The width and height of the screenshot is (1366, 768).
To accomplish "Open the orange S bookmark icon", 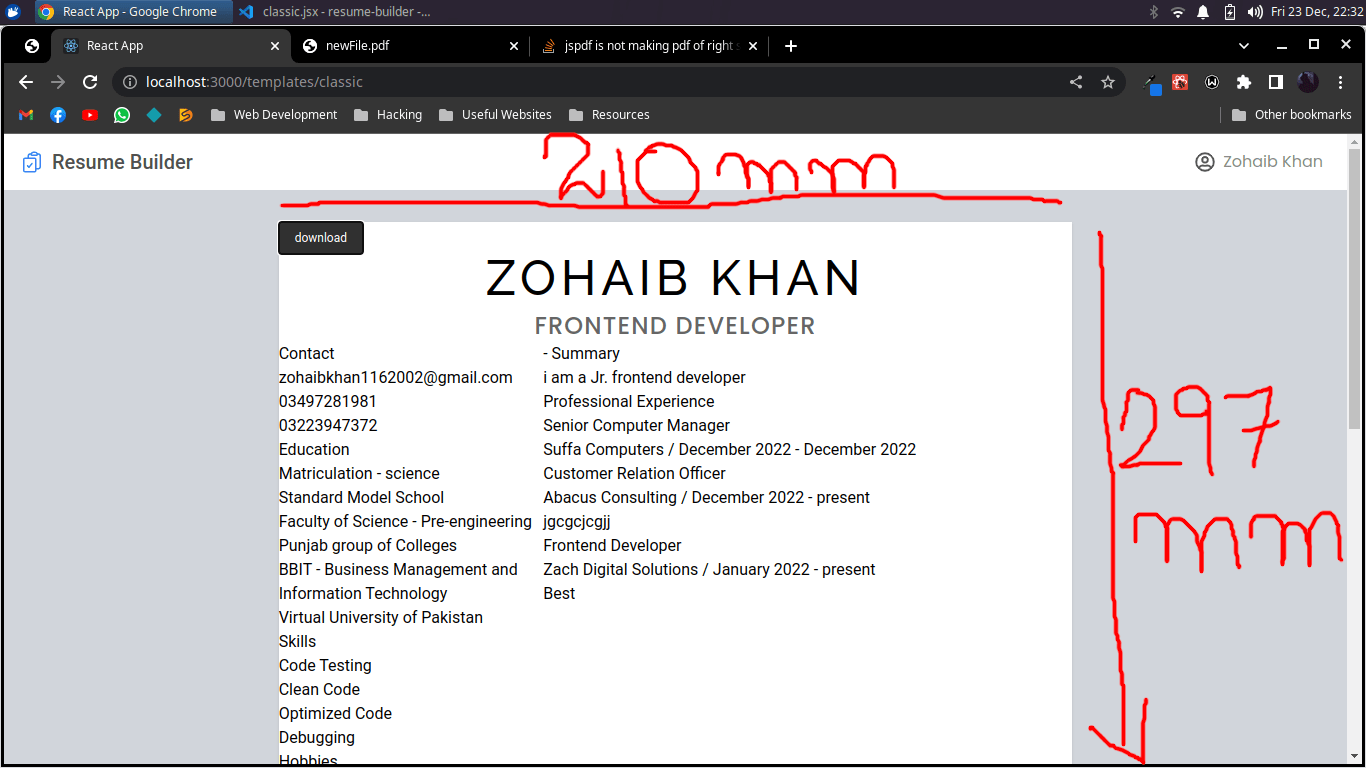I will pos(185,115).
